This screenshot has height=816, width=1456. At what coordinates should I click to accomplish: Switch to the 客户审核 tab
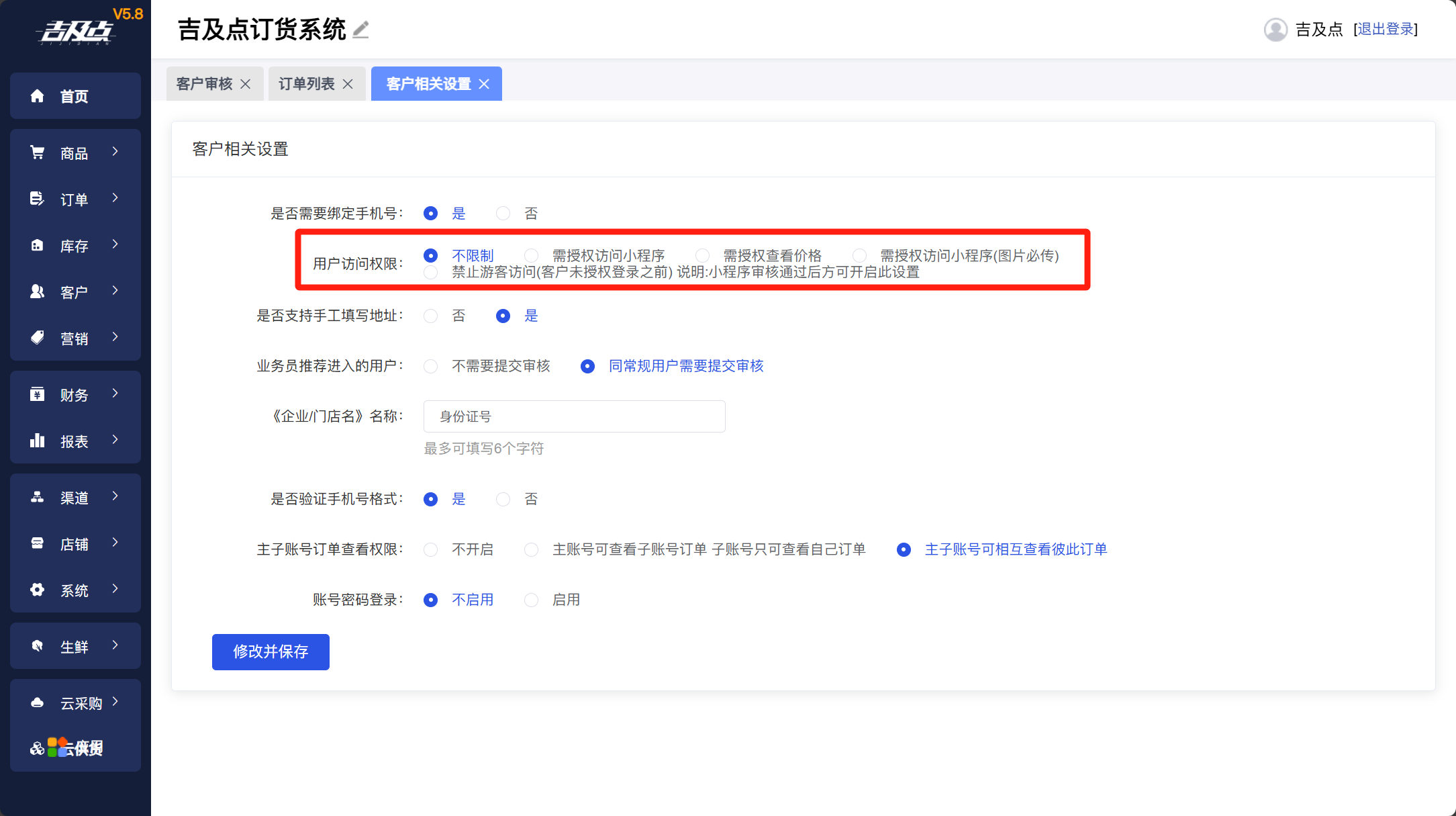[x=204, y=84]
